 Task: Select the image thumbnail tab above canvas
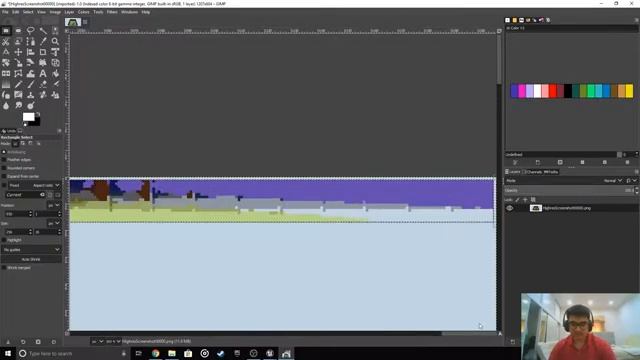point(73,22)
